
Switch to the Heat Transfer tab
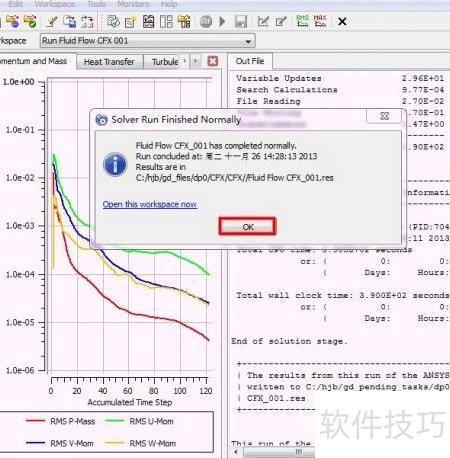109,62
